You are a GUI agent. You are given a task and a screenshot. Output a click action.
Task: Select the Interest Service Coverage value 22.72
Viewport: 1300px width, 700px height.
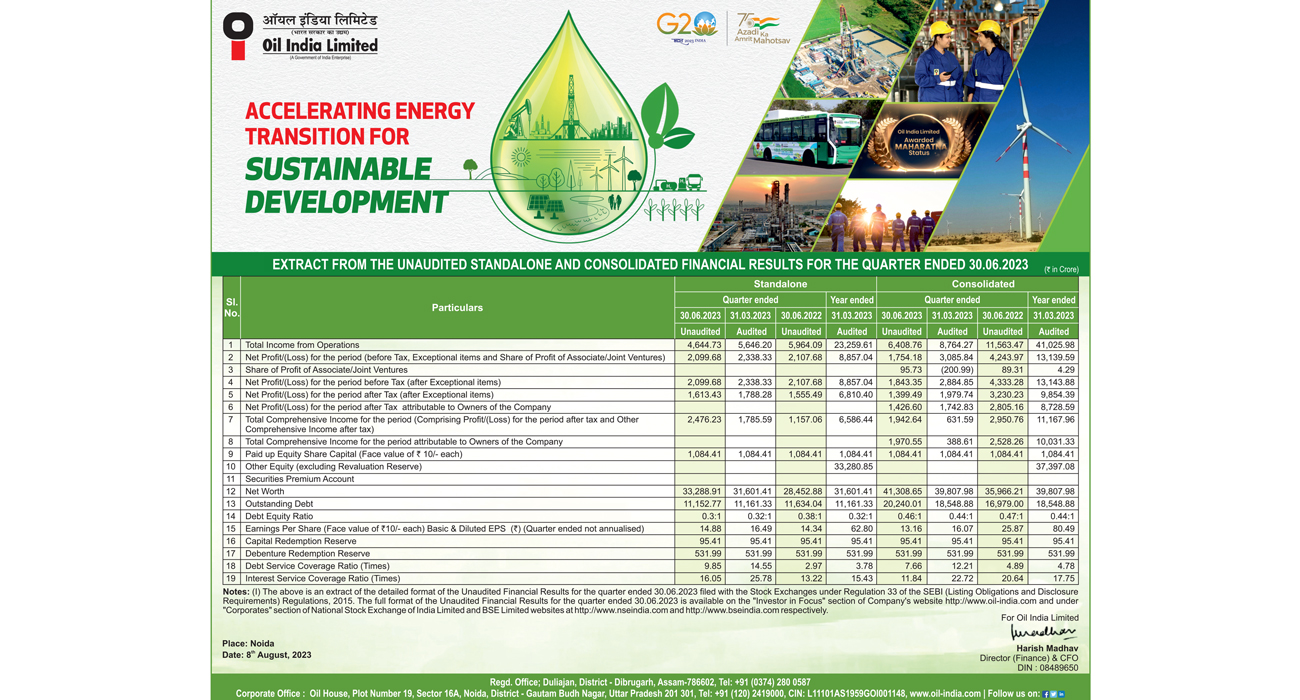962,579
